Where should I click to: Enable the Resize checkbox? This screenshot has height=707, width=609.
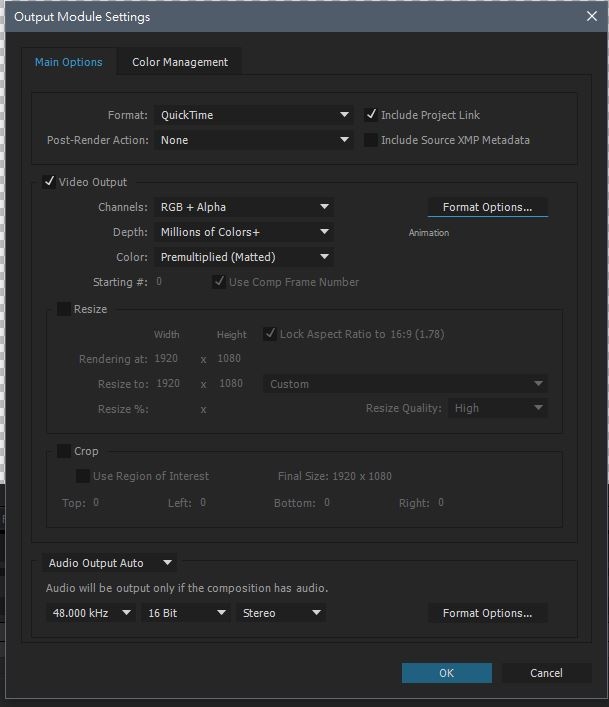[64, 309]
